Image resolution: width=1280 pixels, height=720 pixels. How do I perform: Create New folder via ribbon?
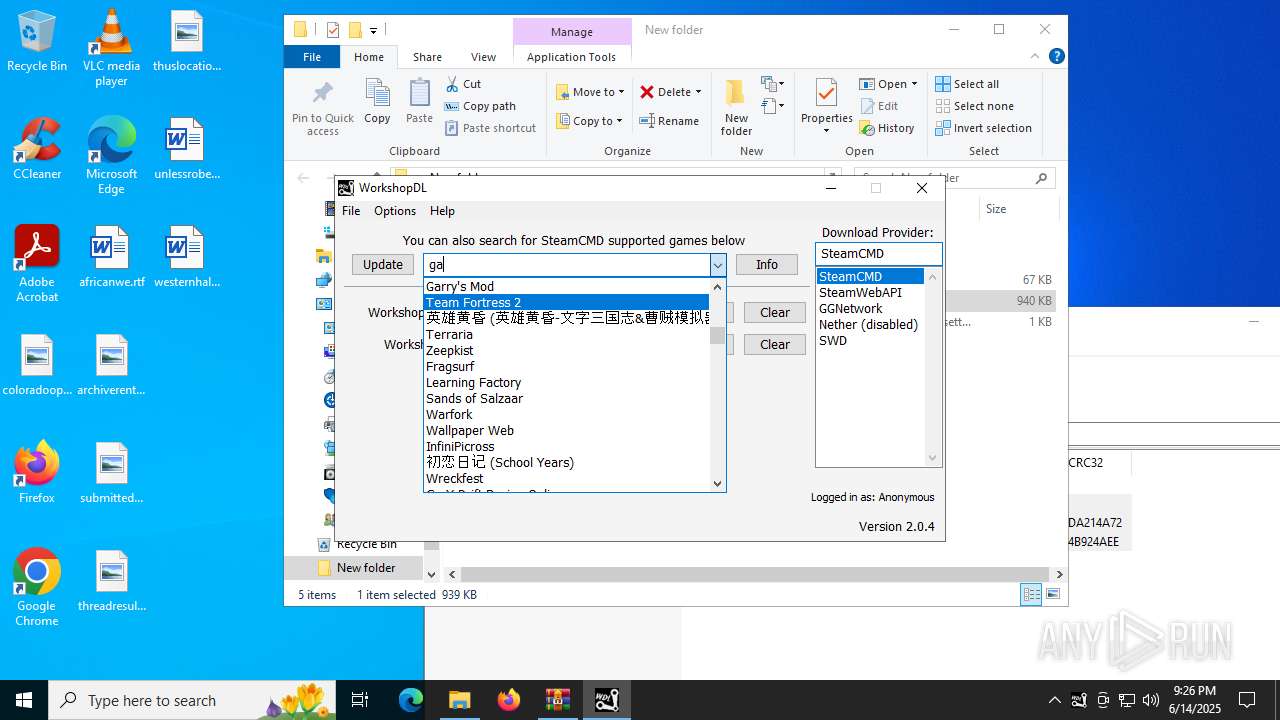point(736,107)
